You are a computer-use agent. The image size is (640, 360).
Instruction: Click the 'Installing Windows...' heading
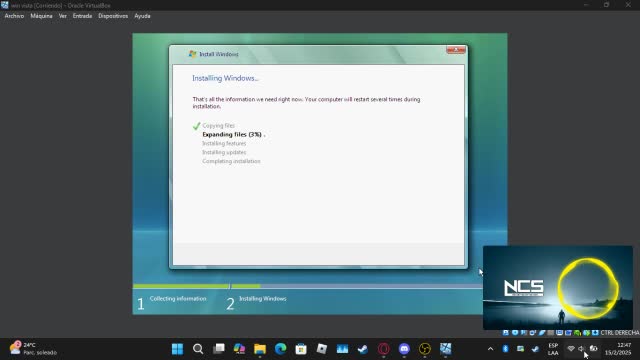click(x=225, y=78)
